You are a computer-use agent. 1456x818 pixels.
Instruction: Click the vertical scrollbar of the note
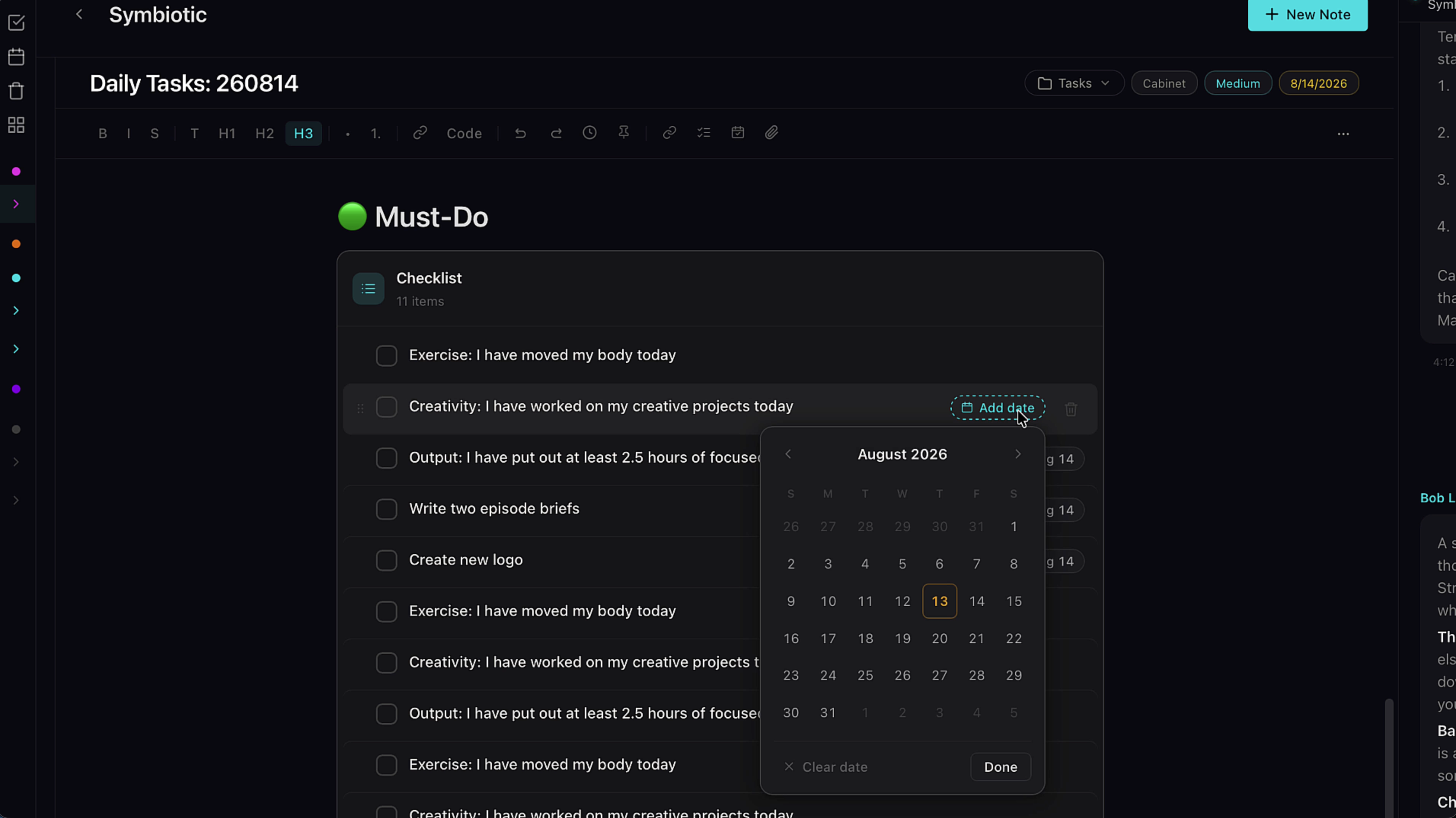[1389, 757]
